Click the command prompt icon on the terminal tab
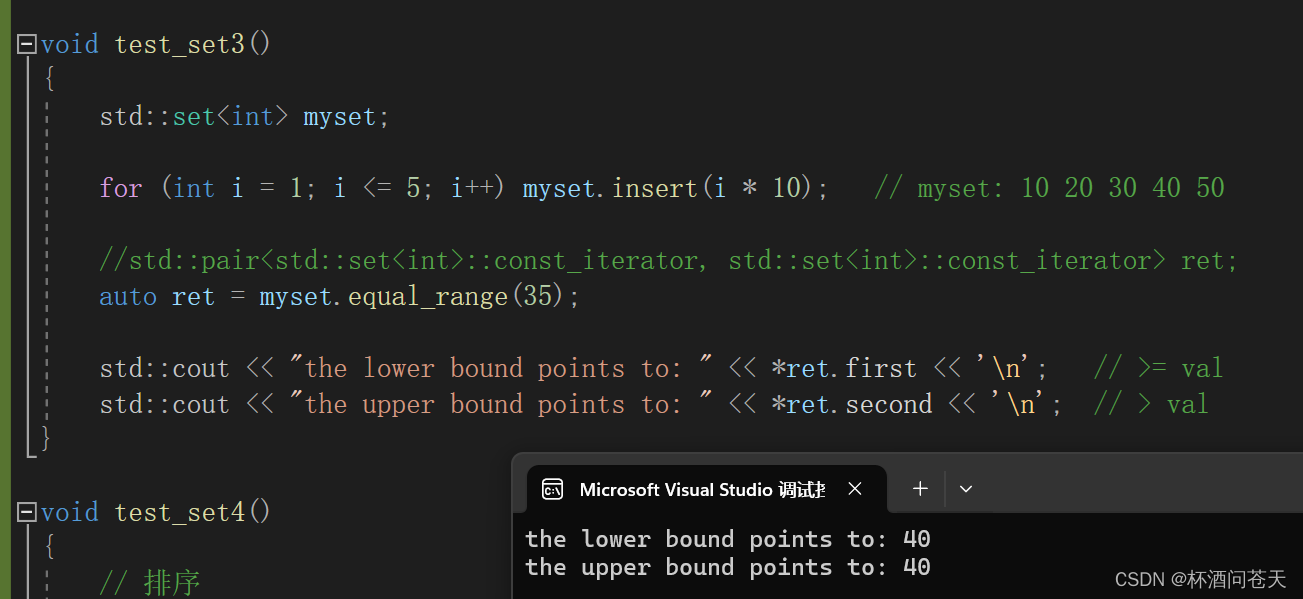This screenshot has width=1303, height=599. [x=554, y=489]
